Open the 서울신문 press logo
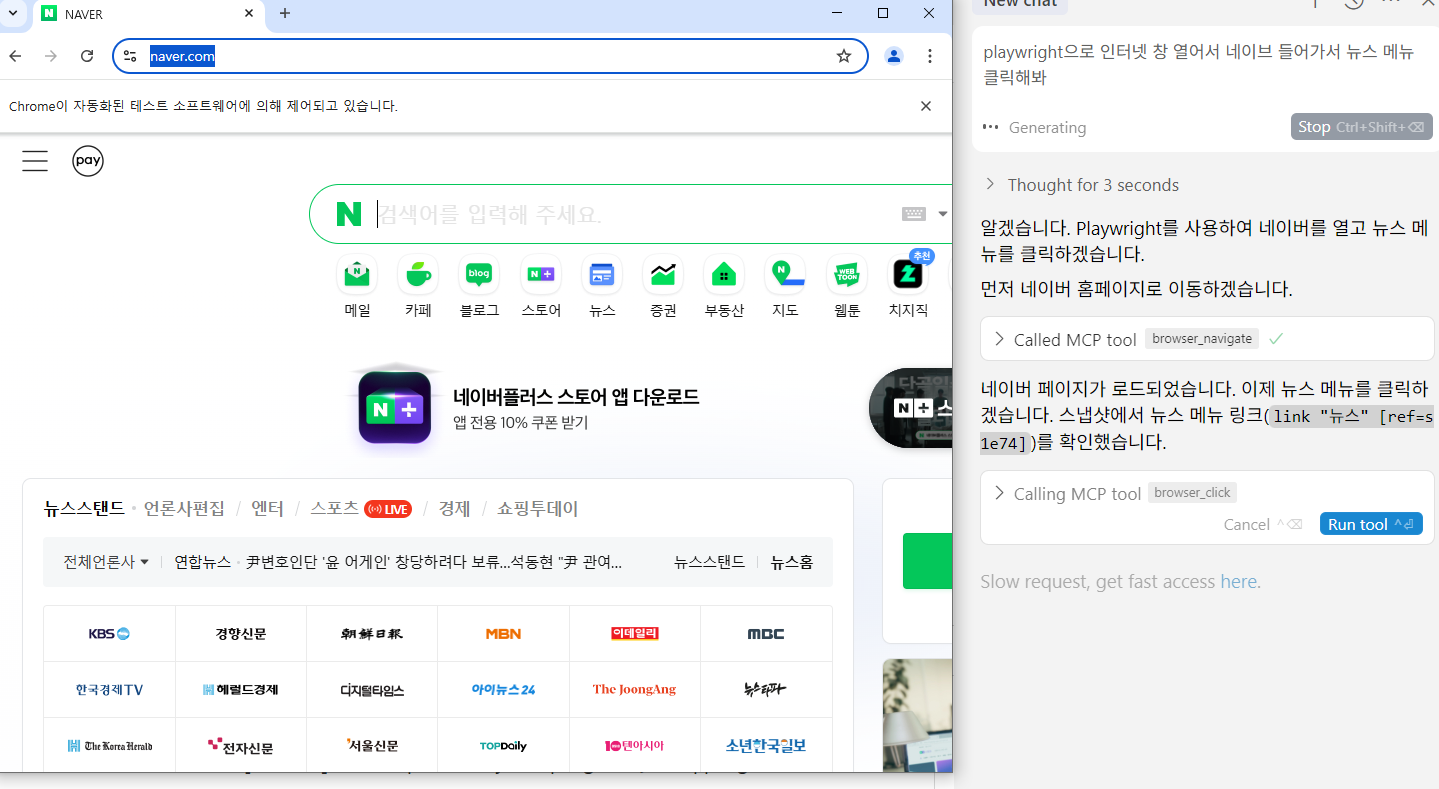The width and height of the screenshot is (1439, 789). 372,745
